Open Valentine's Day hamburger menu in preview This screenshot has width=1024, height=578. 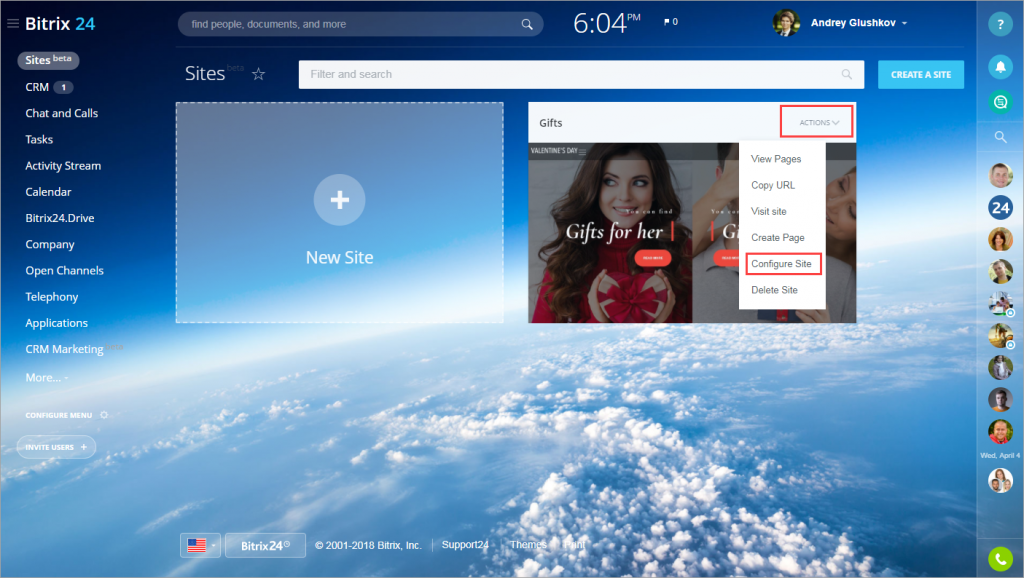tap(583, 152)
